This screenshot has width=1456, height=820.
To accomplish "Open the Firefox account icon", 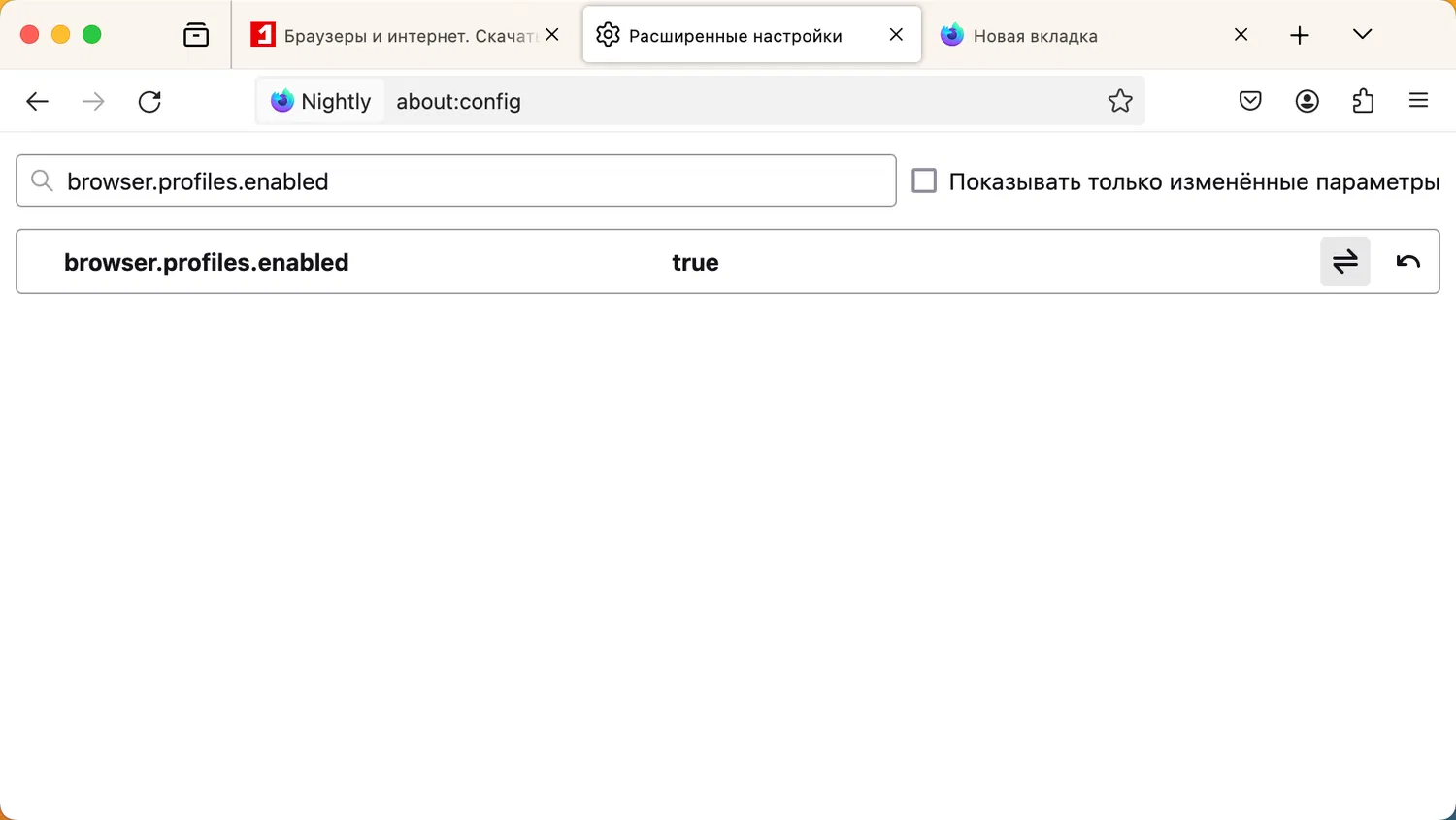I will coord(1307,101).
